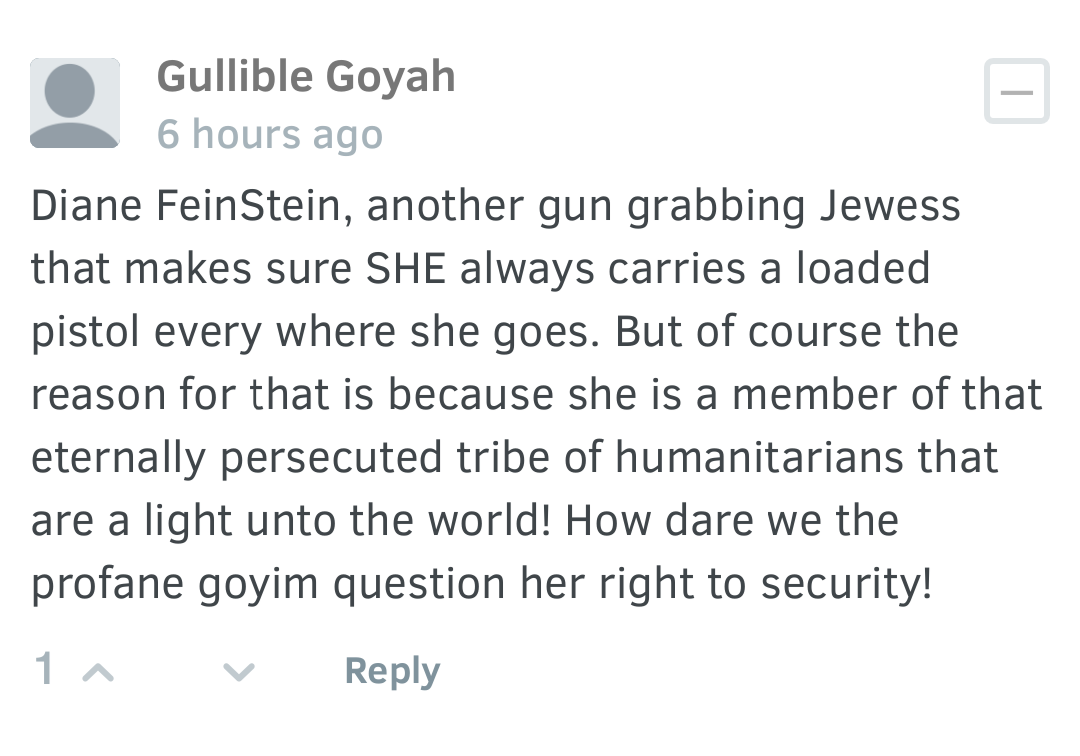Collapse the comment using the minus button
1080x756 pixels.
(x=1017, y=92)
